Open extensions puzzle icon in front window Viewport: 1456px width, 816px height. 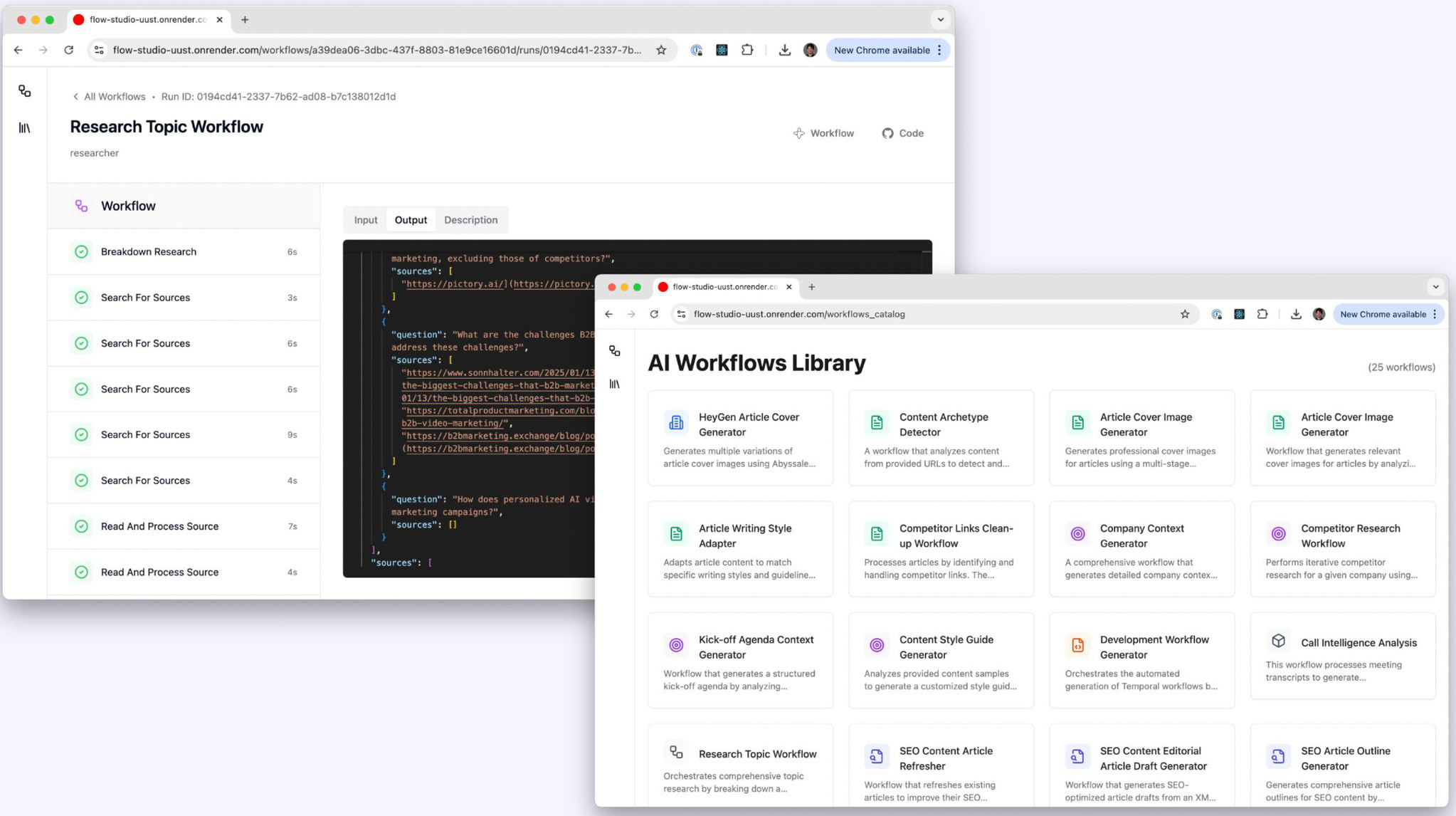pos(1262,314)
